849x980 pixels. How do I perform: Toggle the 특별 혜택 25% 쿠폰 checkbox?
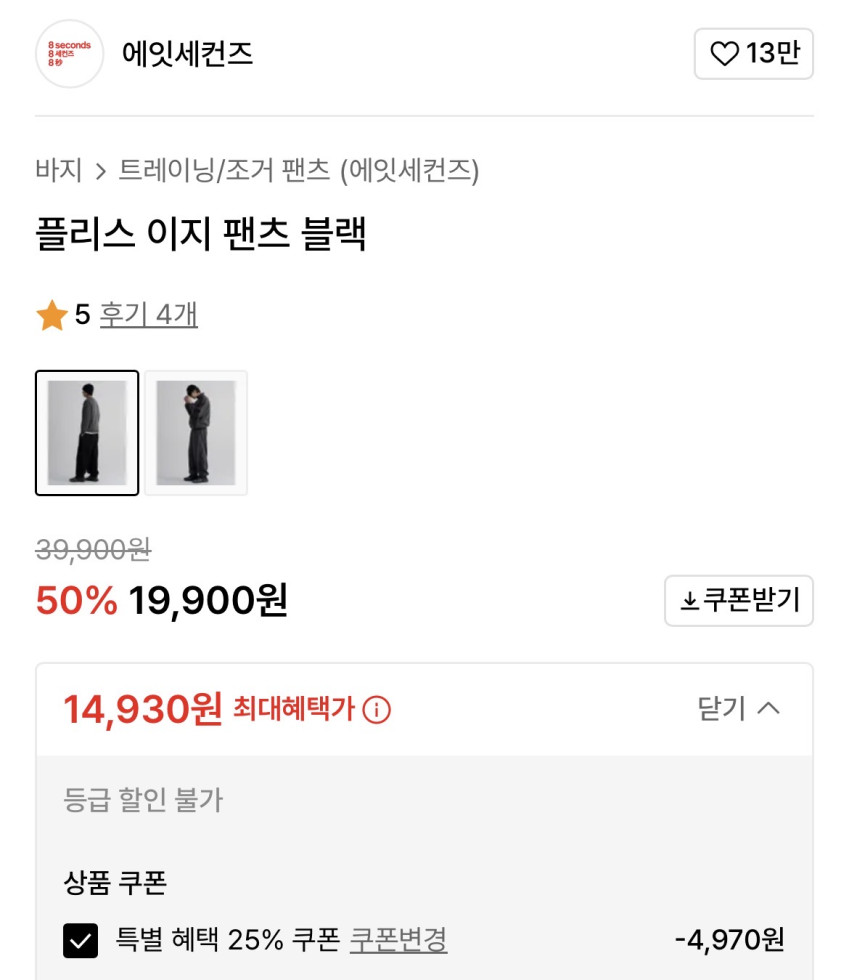click(x=80, y=940)
